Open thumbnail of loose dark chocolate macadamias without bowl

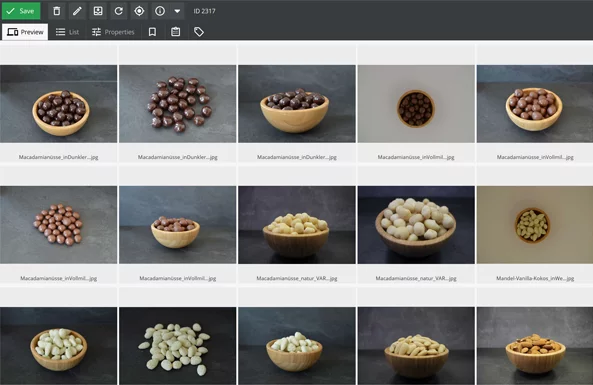tap(178, 104)
